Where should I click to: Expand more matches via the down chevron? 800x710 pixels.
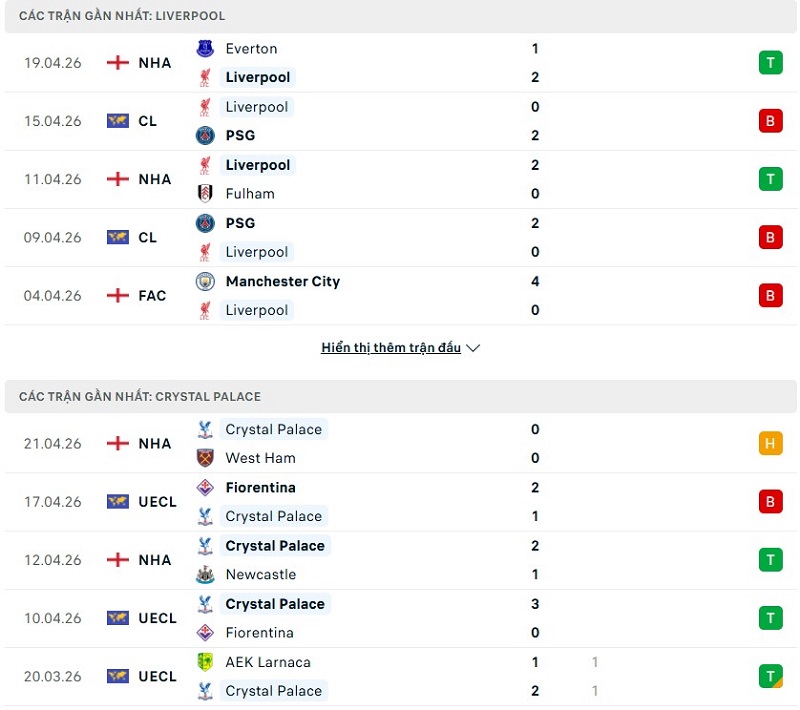tap(472, 348)
